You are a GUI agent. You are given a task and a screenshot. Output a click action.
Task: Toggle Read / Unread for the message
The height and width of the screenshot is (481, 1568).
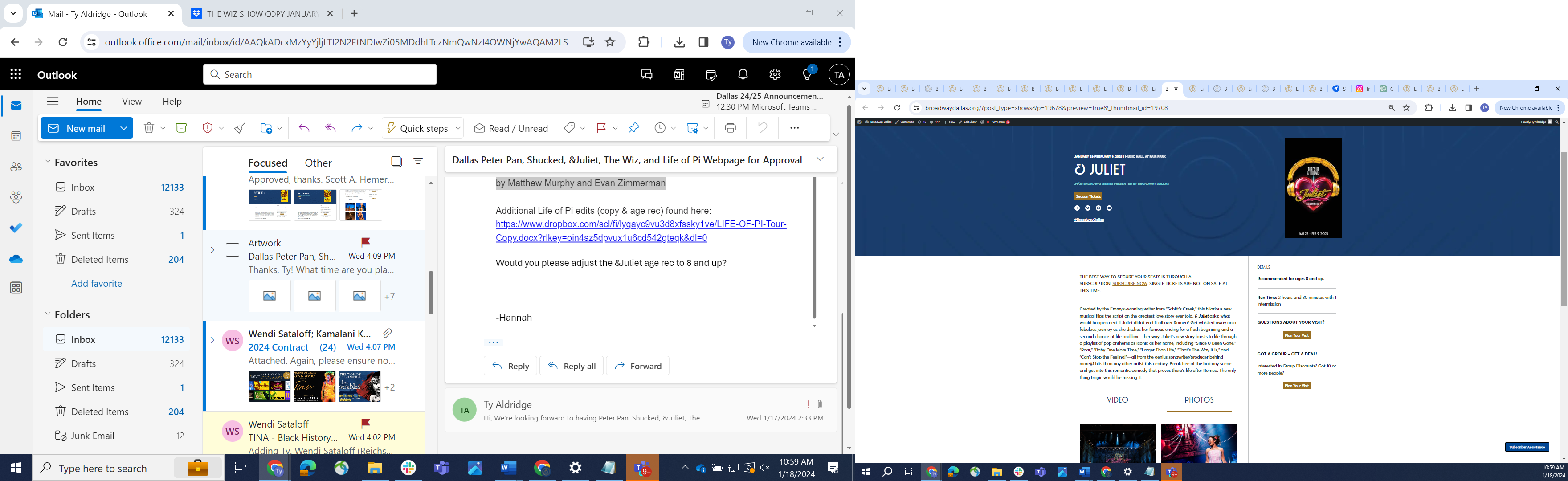(x=511, y=128)
